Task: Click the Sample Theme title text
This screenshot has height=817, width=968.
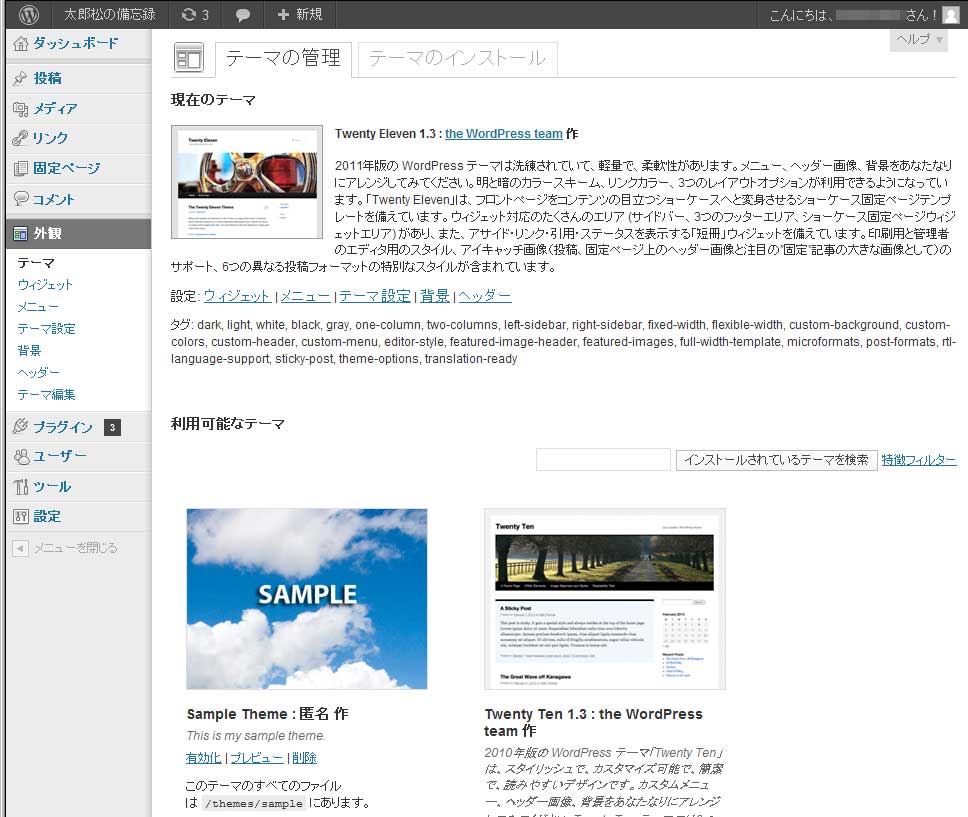Action: point(267,714)
